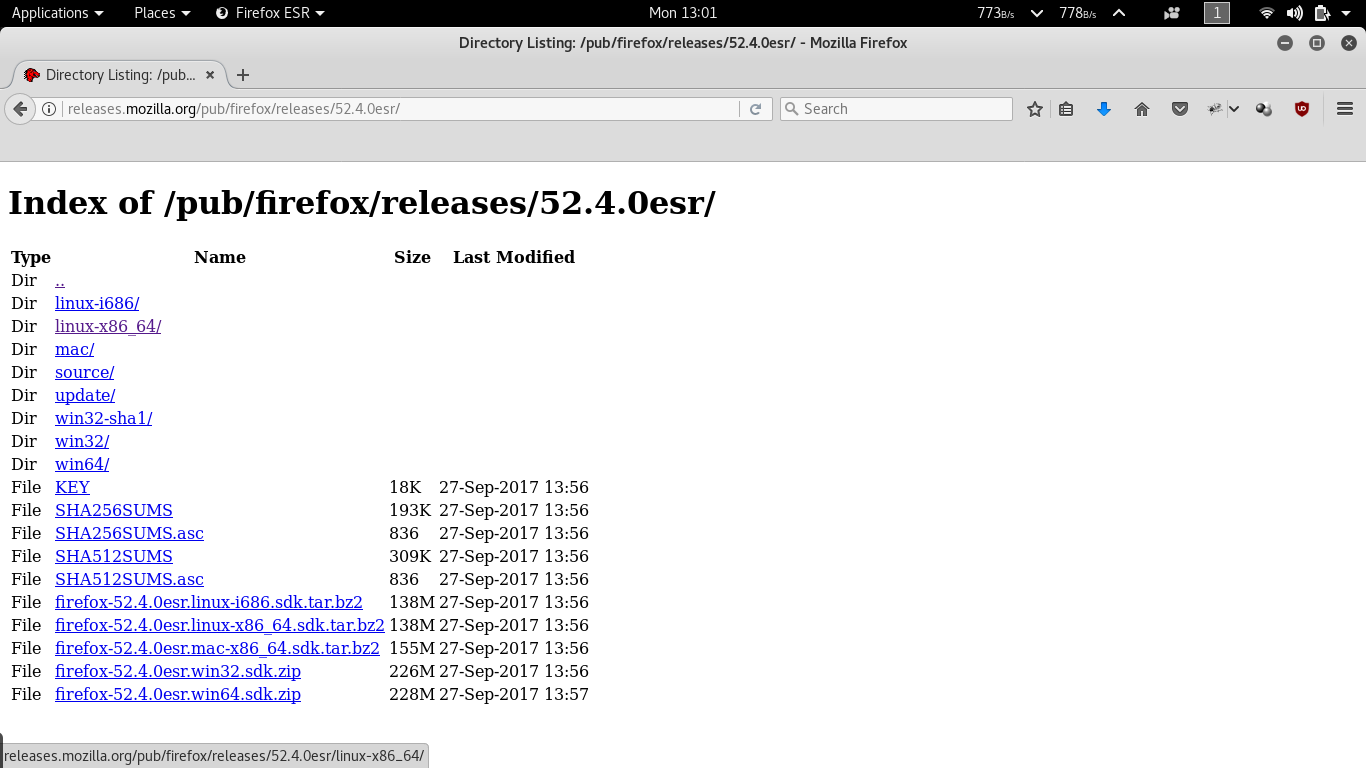Go back using the back arrow button
The height and width of the screenshot is (768, 1366).
pos(20,109)
